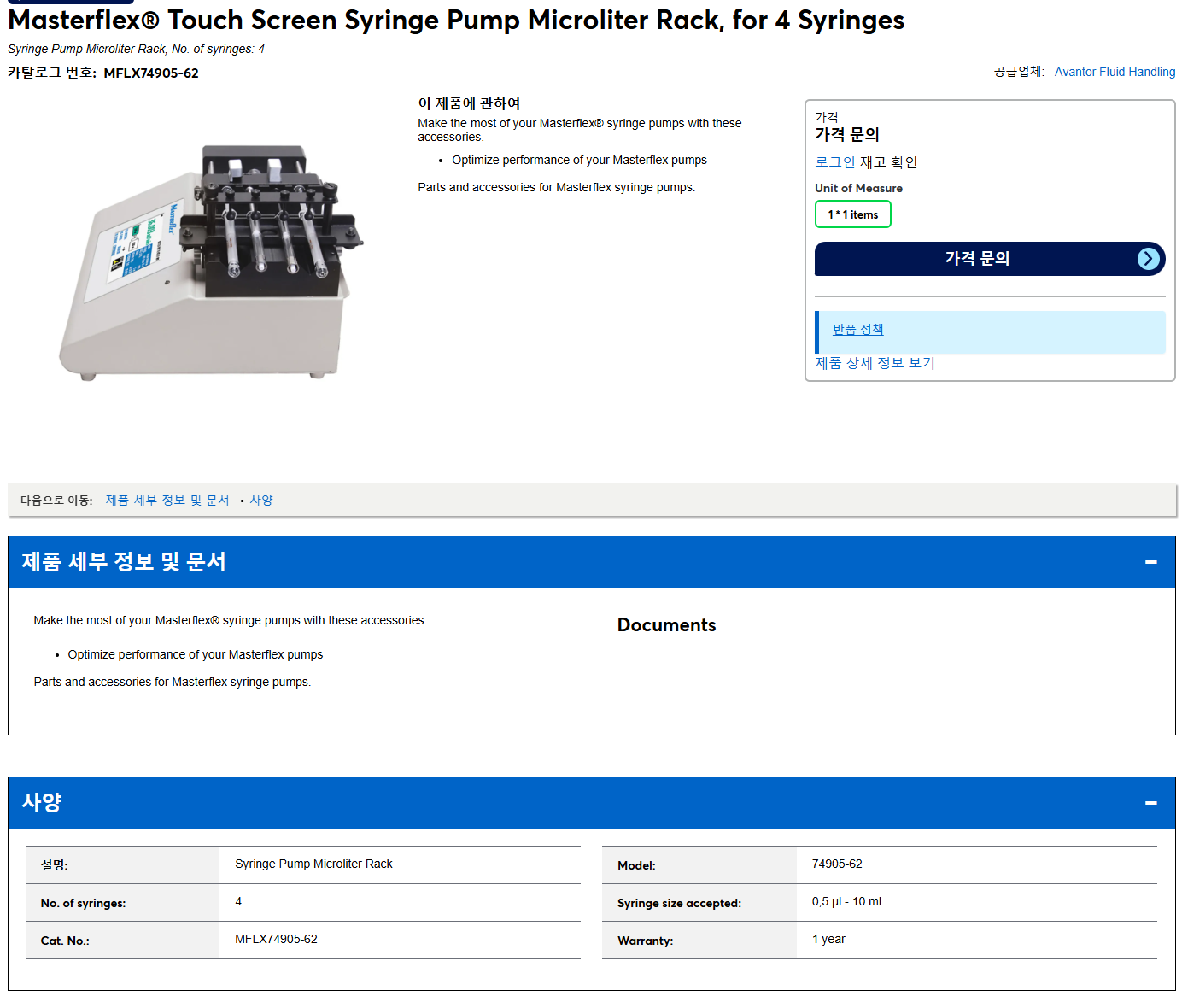
Task: Click the 로그인 link to check stock
Action: (x=834, y=162)
